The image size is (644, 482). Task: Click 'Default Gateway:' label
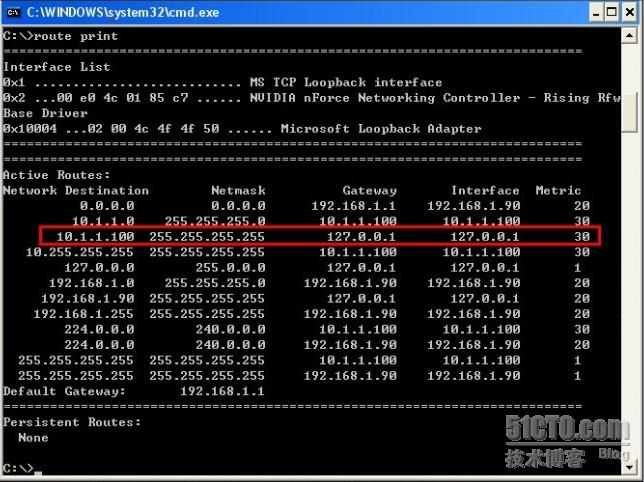click(64, 391)
